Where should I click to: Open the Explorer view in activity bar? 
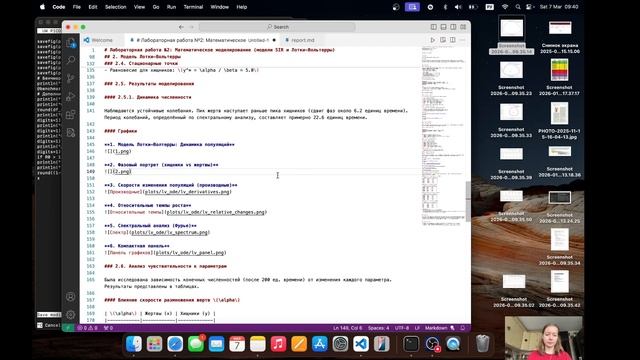71,42
